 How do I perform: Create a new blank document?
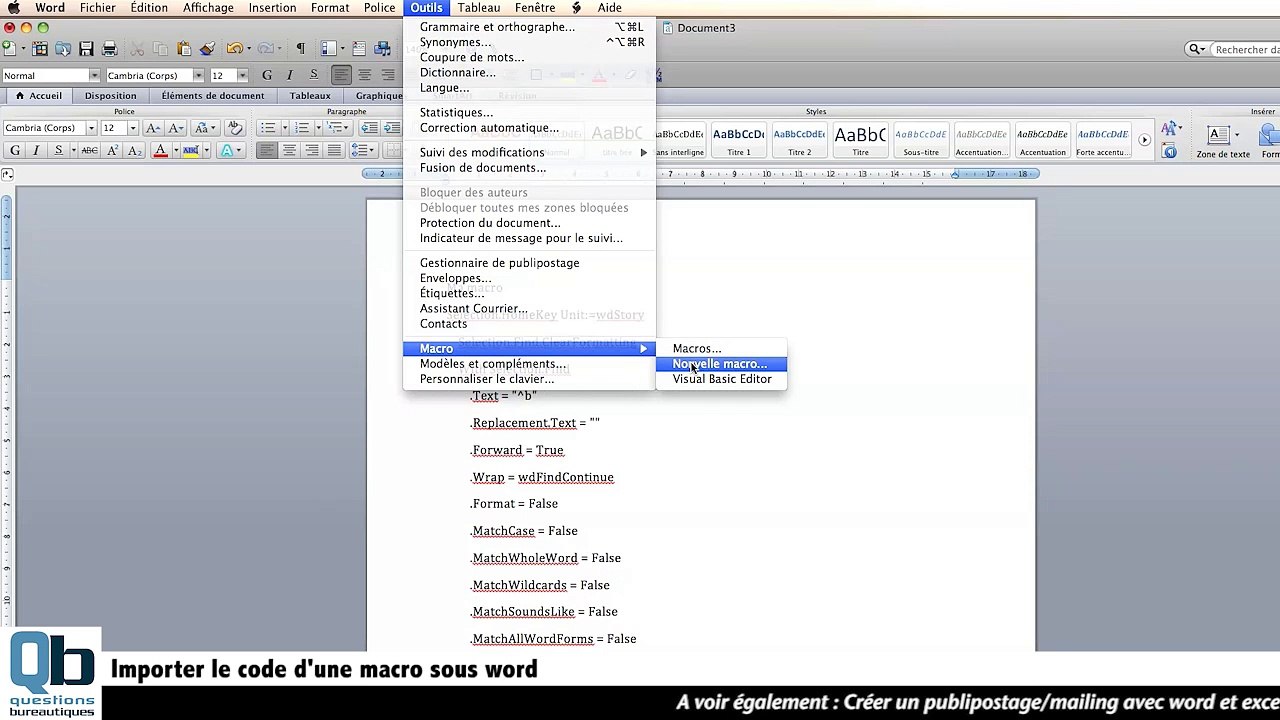tap(8, 48)
